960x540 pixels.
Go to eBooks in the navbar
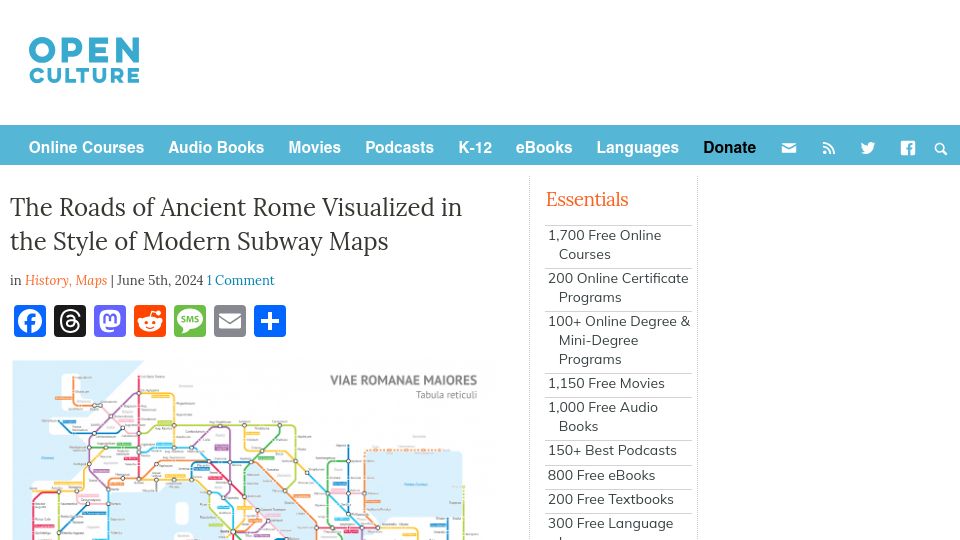(544, 148)
